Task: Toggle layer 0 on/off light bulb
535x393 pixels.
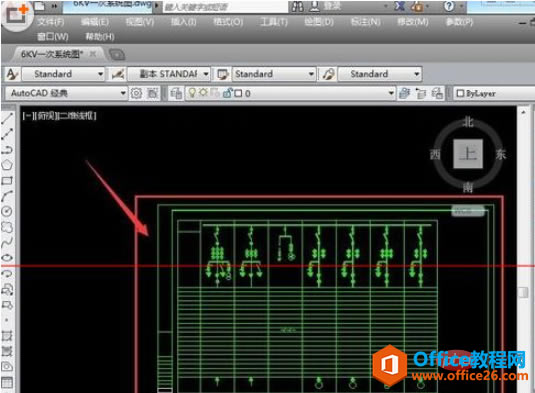Action: (192, 92)
